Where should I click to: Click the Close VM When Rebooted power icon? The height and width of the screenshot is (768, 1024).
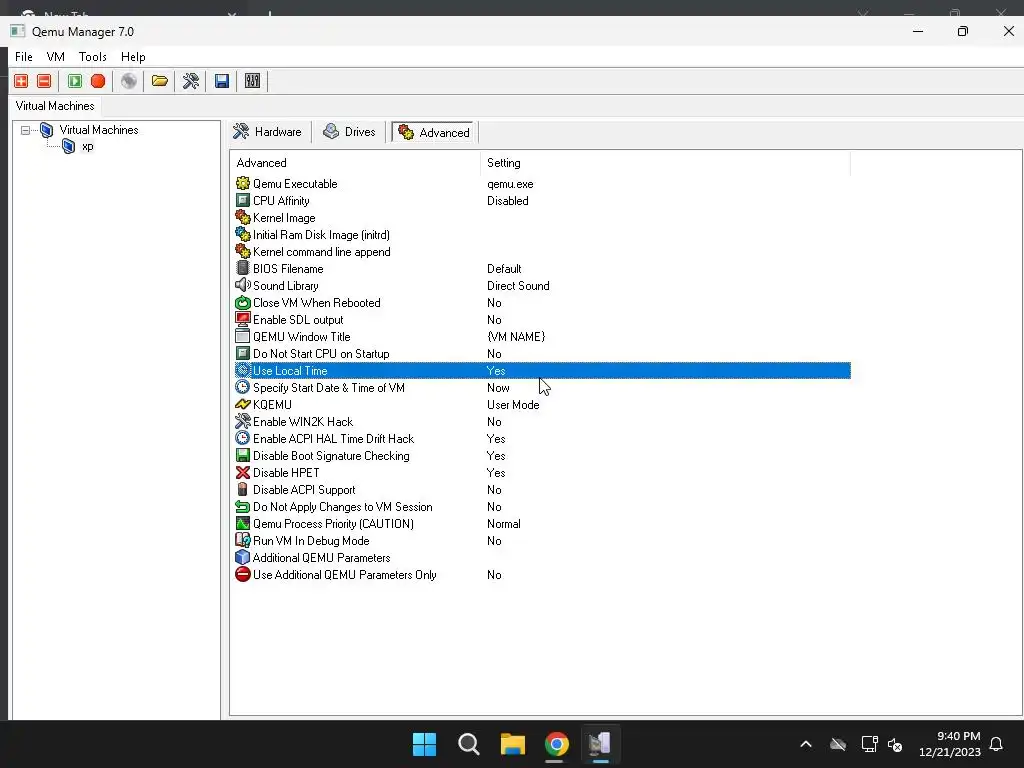(x=243, y=302)
